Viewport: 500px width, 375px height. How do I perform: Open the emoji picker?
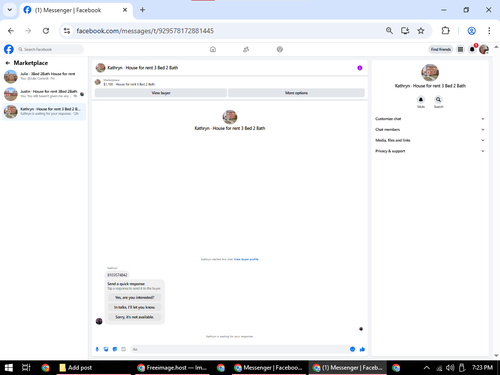coord(352,349)
